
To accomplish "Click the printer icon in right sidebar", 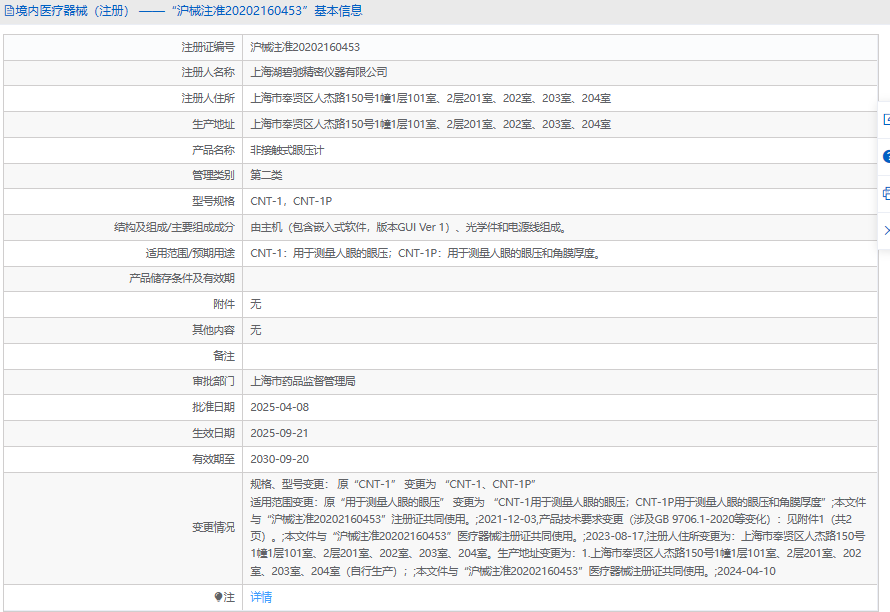I will click(885, 193).
